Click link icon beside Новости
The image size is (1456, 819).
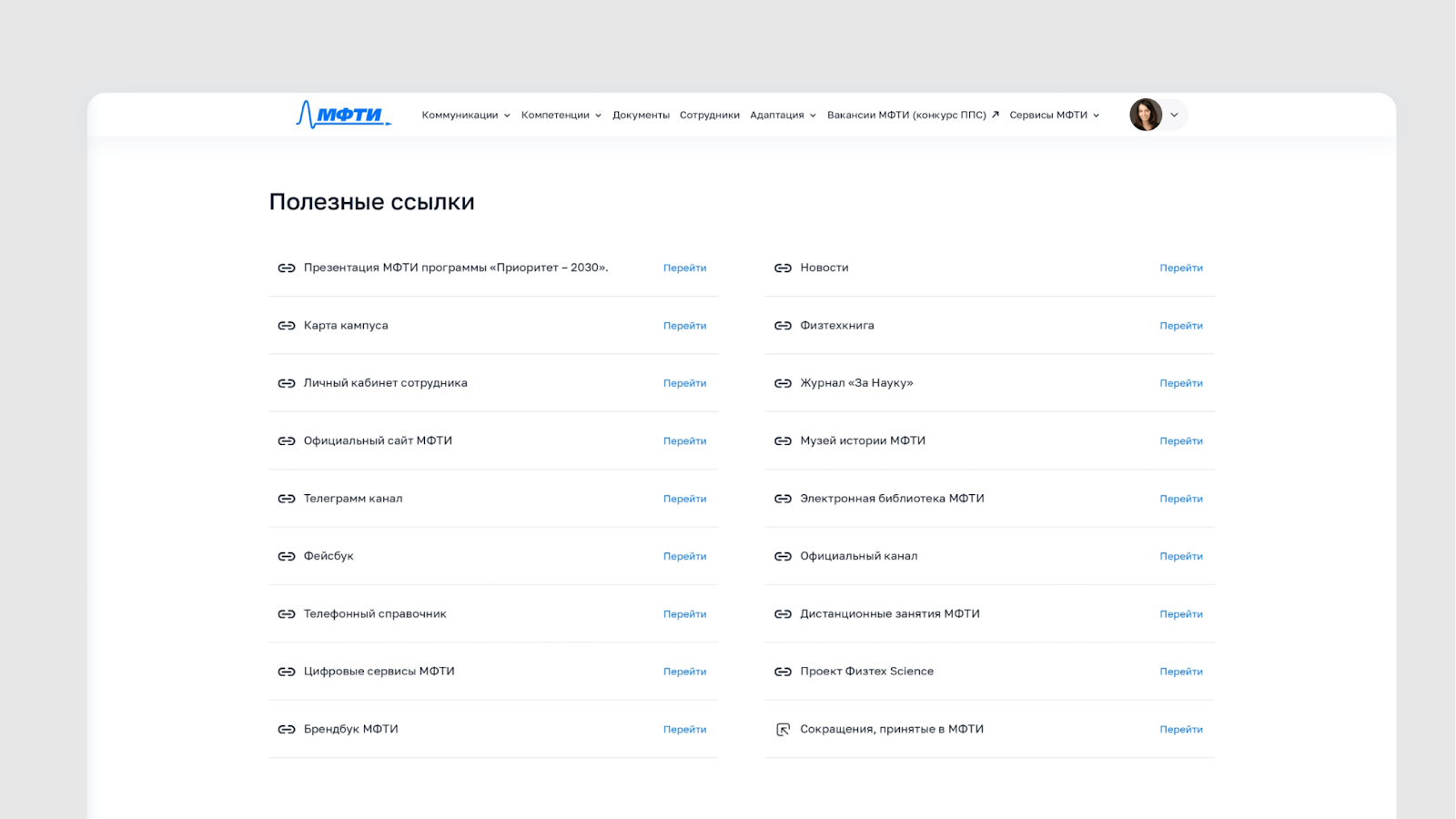783,268
